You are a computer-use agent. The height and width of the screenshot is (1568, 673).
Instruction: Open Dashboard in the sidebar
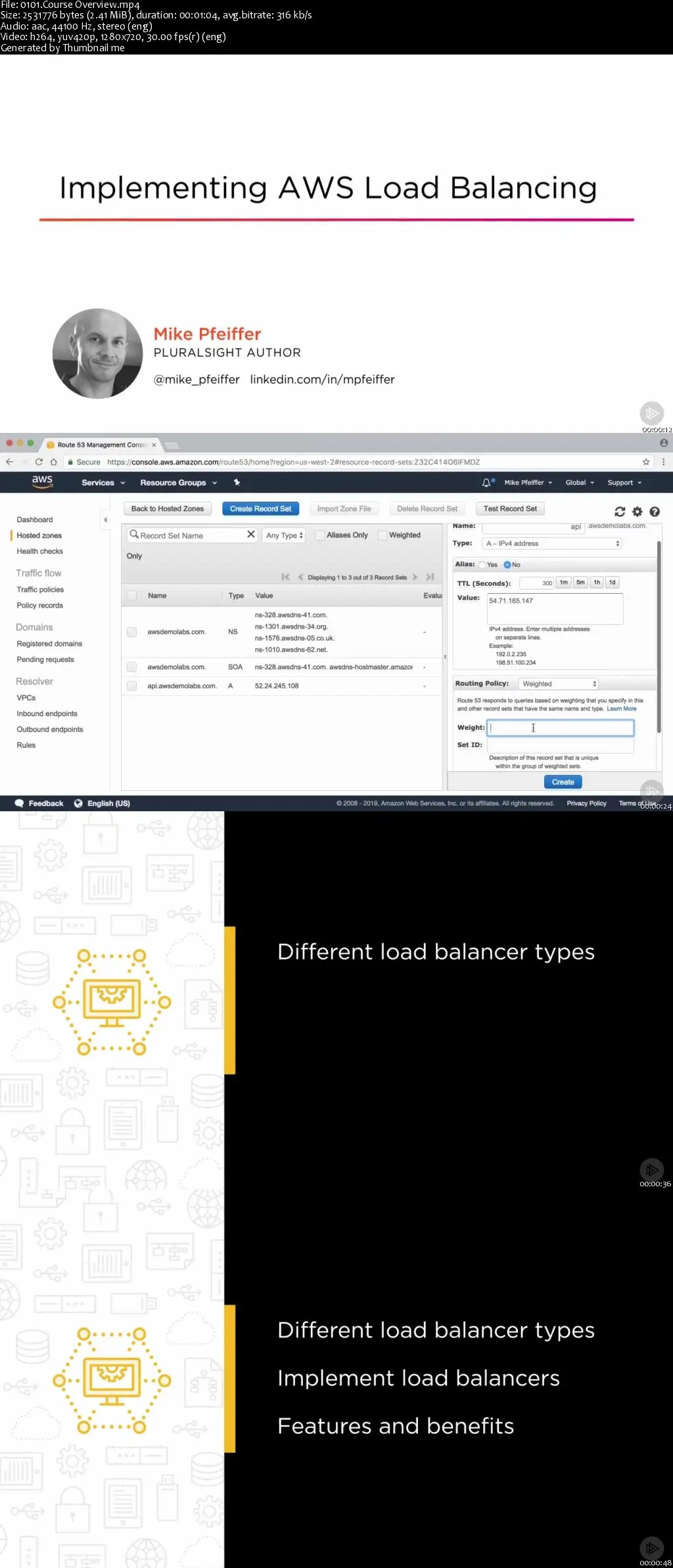coord(35,520)
